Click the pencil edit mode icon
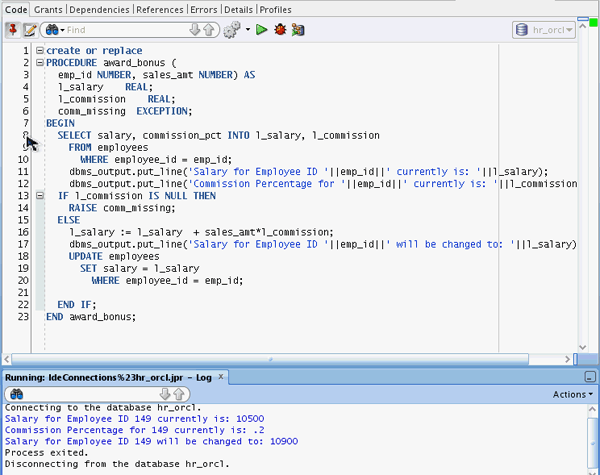Image resolution: width=600 pixels, height=475 pixels. [30, 30]
